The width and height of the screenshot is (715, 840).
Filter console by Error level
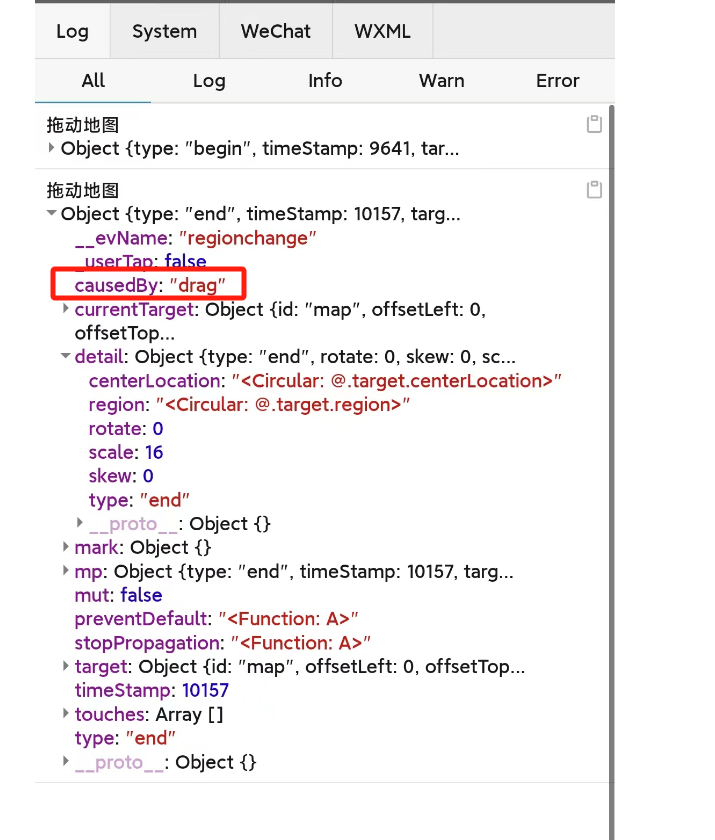point(558,80)
